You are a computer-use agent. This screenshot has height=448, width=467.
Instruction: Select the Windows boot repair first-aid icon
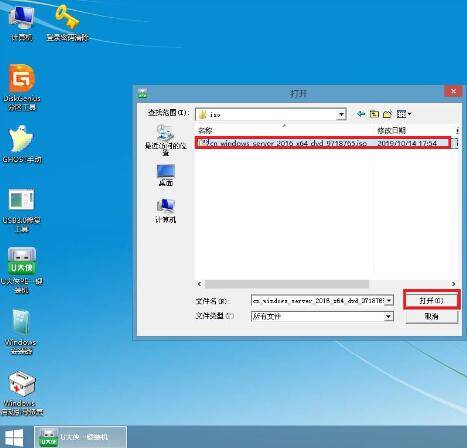pos(22,393)
